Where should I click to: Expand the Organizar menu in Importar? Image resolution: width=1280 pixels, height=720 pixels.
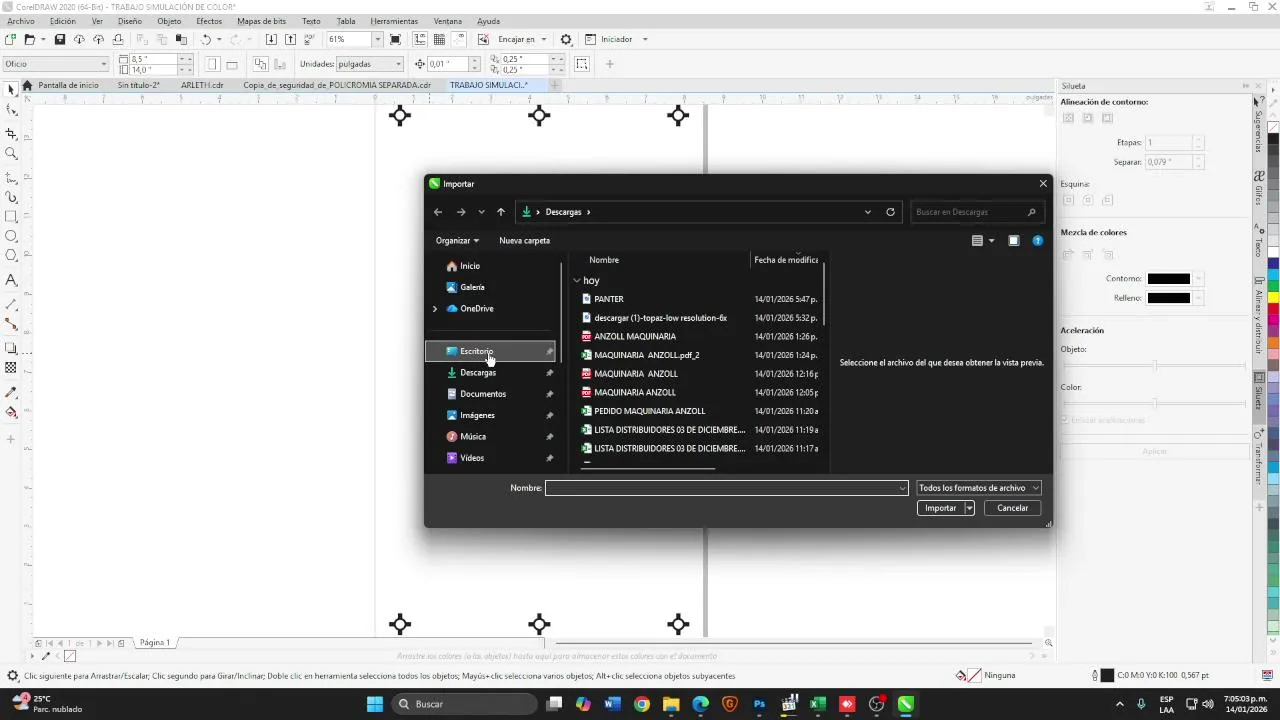457,240
